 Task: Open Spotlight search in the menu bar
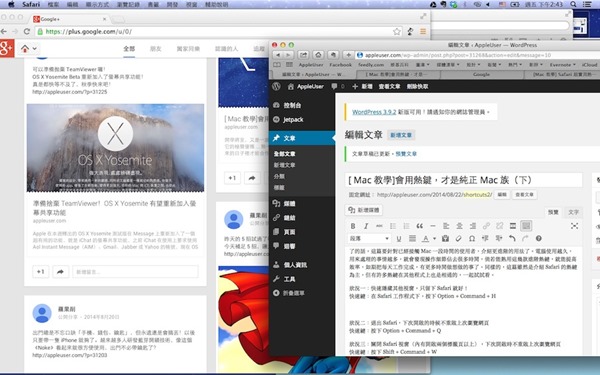573,4
